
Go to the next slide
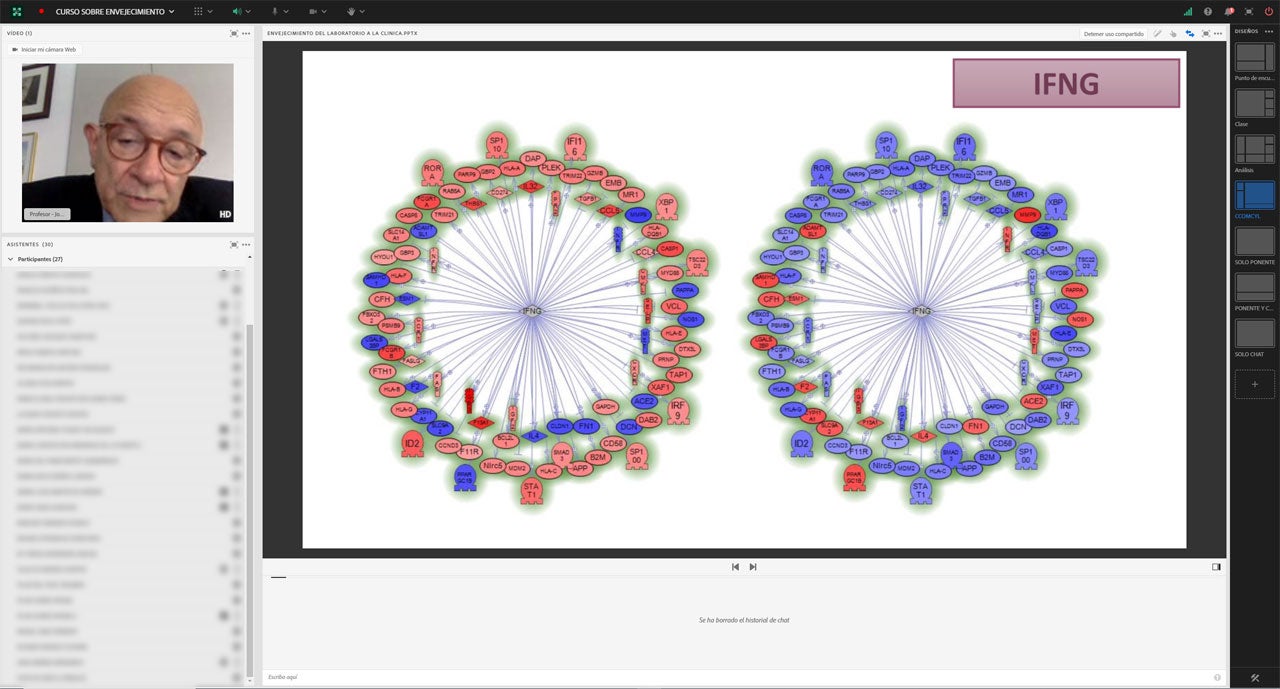point(753,567)
